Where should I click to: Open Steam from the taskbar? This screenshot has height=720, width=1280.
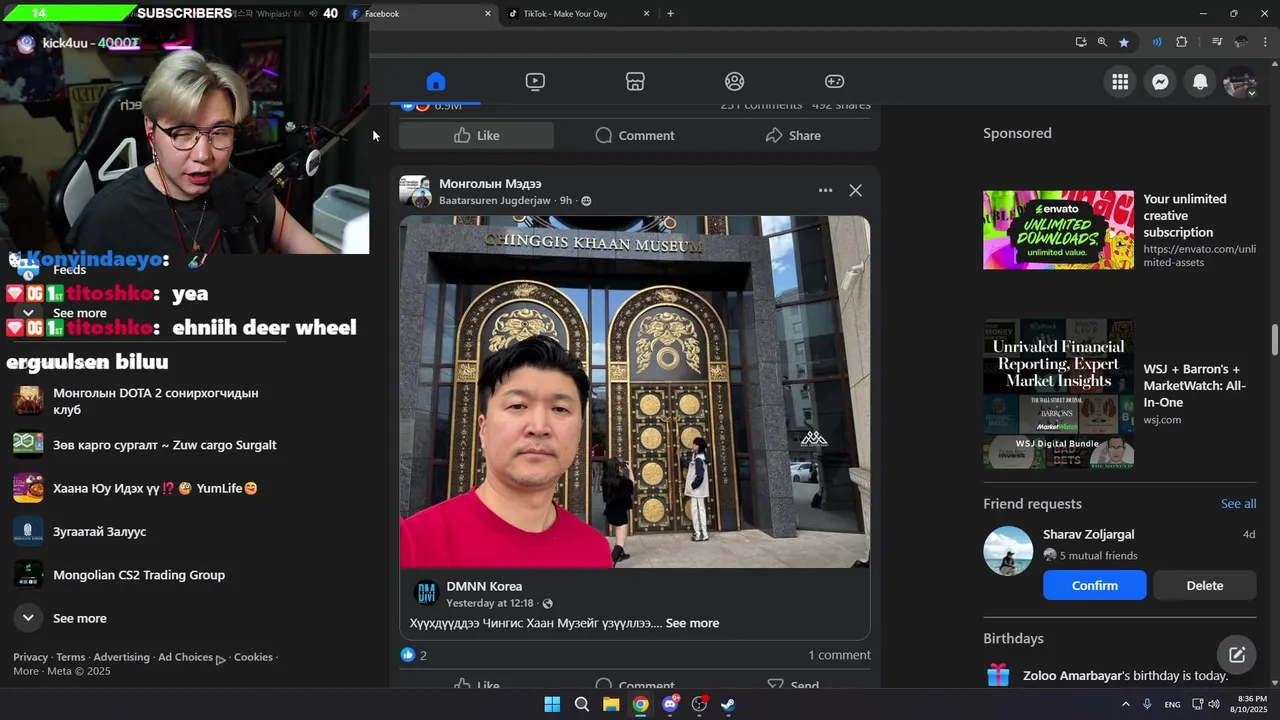point(729,705)
